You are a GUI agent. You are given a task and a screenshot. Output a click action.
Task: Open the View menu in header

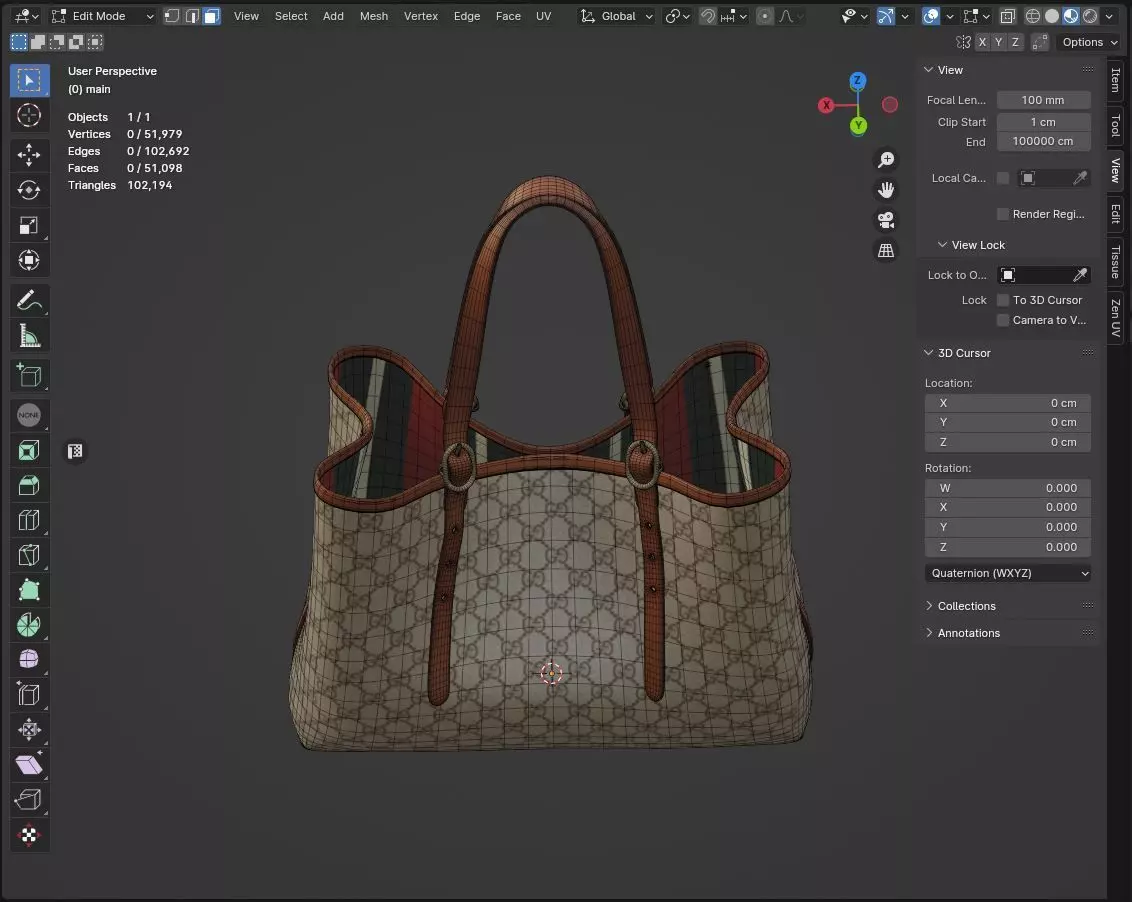click(246, 16)
